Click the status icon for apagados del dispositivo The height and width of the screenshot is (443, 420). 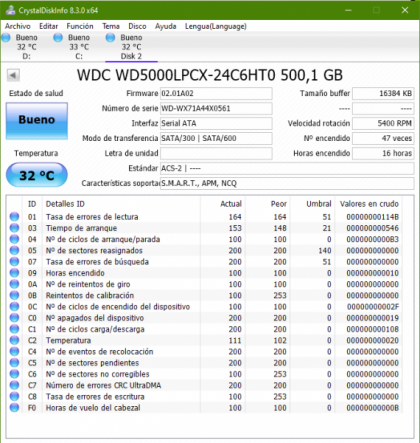tap(14, 318)
